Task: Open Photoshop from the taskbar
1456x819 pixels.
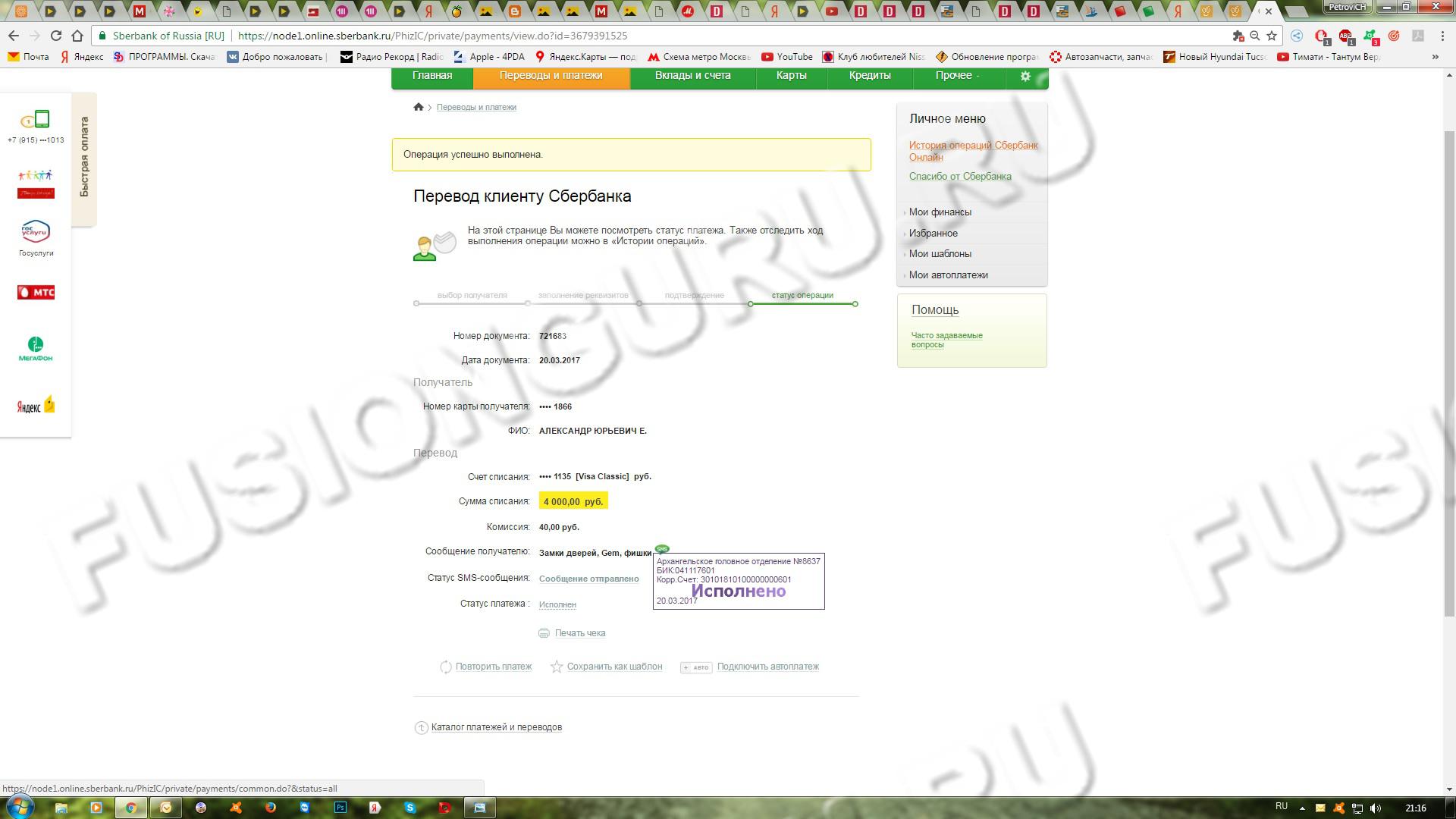Action: click(340, 808)
